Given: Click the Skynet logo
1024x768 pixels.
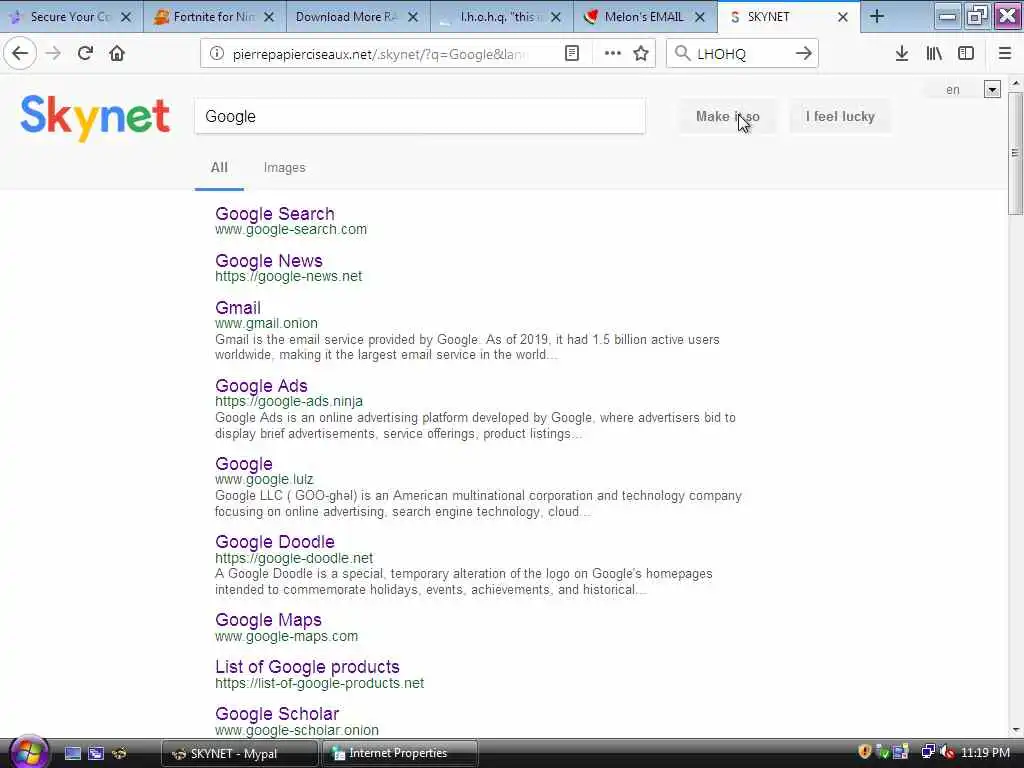Looking at the screenshot, I should (x=95, y=118).
